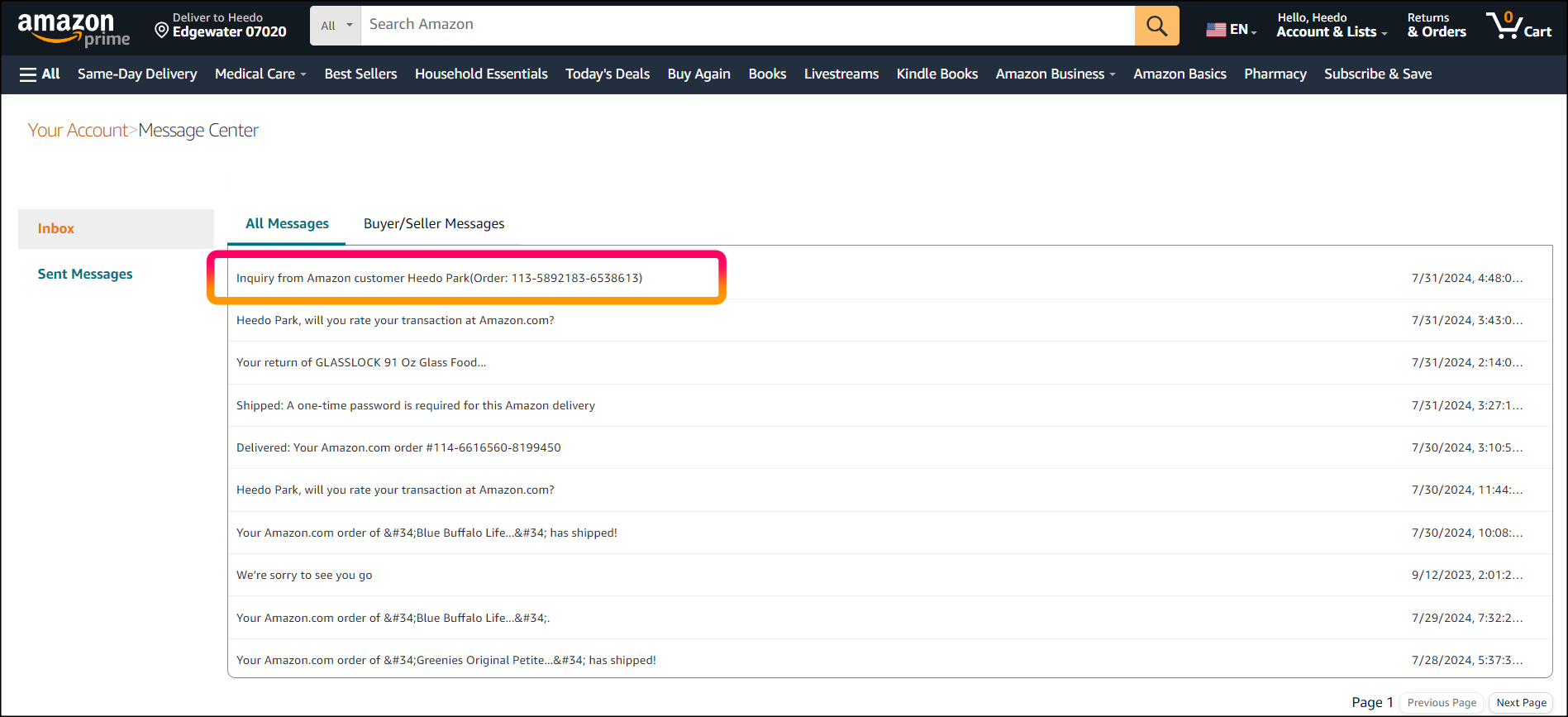Click the Search Amazon input field
This screenshot has height=717, width=1568.
(747, 26)
